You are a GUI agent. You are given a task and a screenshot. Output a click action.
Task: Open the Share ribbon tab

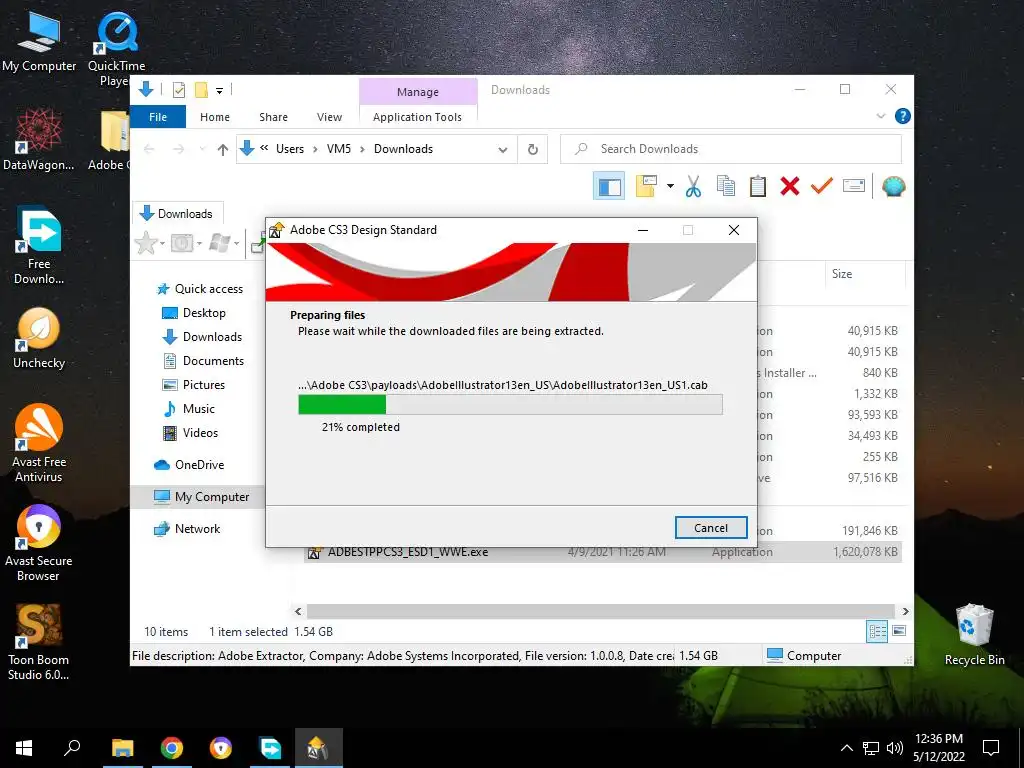(273, 117)
